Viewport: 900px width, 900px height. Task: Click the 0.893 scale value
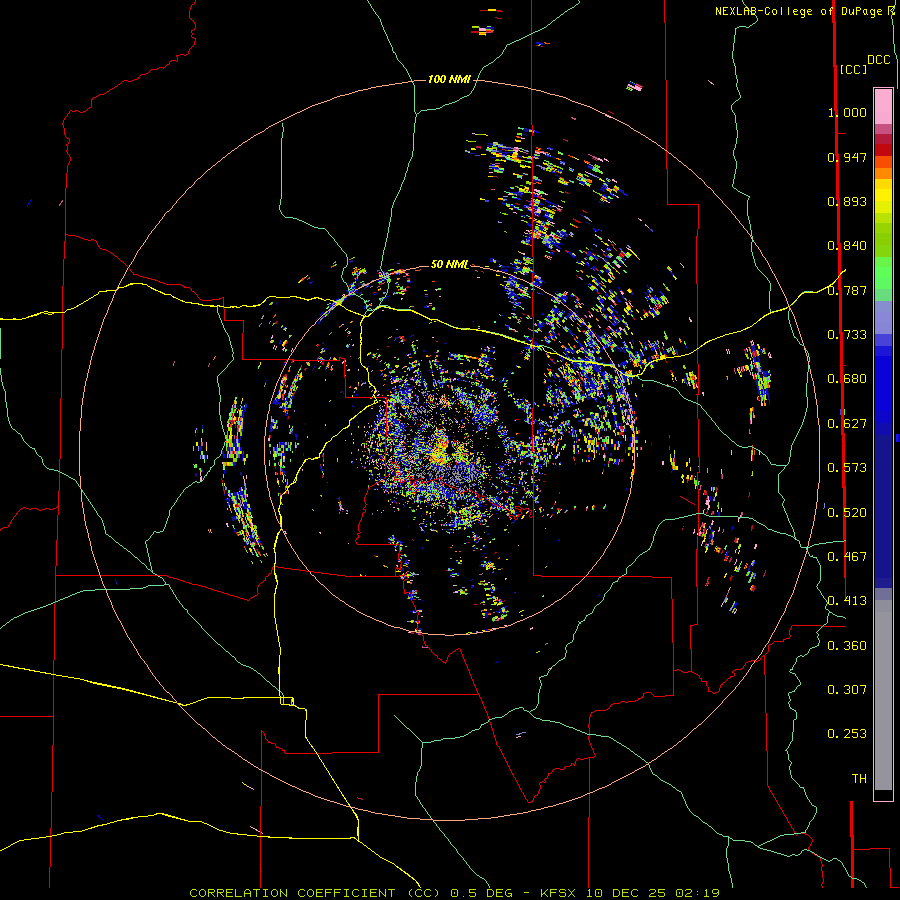[x=847, y=201]
